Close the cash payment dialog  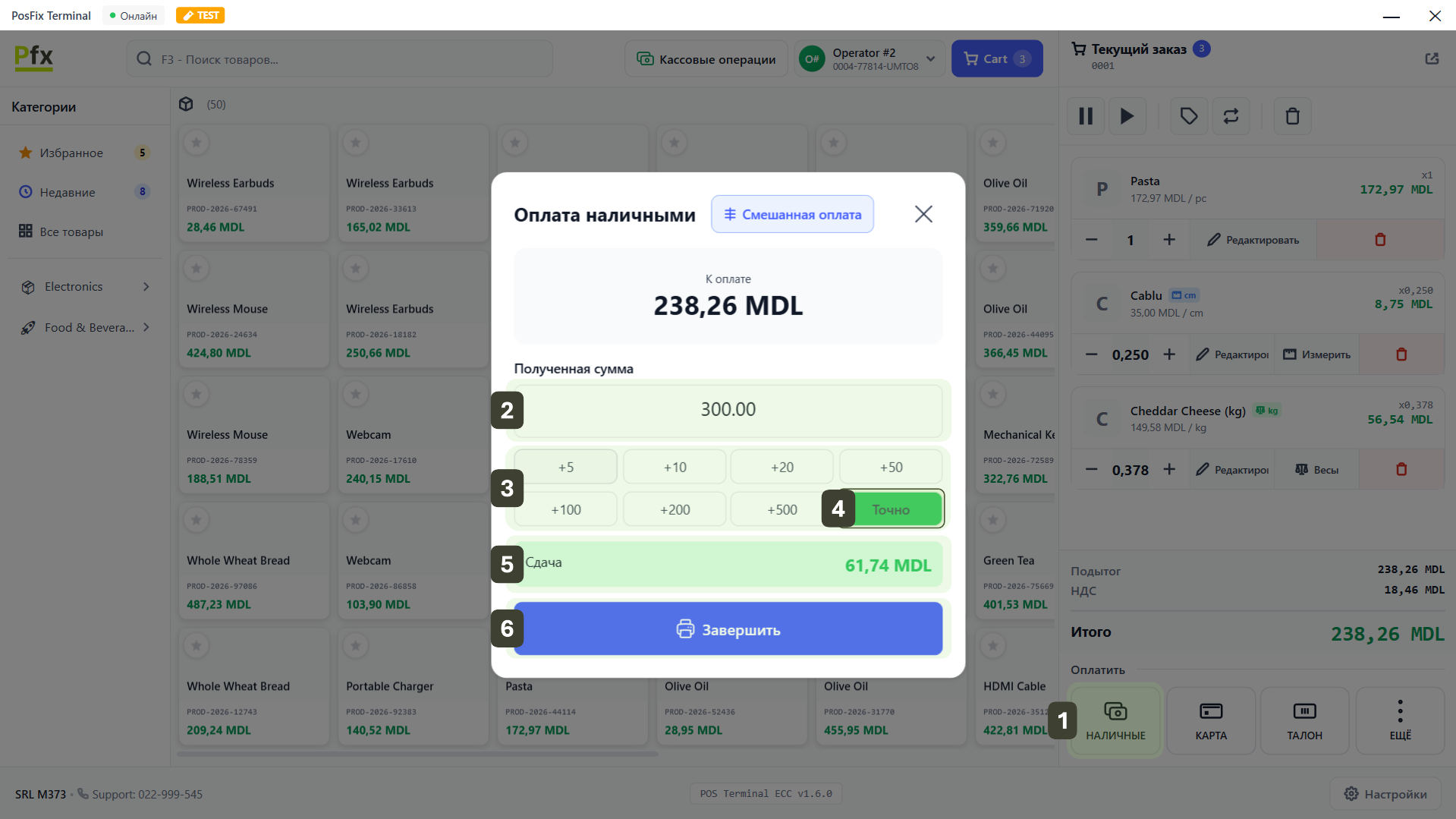923,214
